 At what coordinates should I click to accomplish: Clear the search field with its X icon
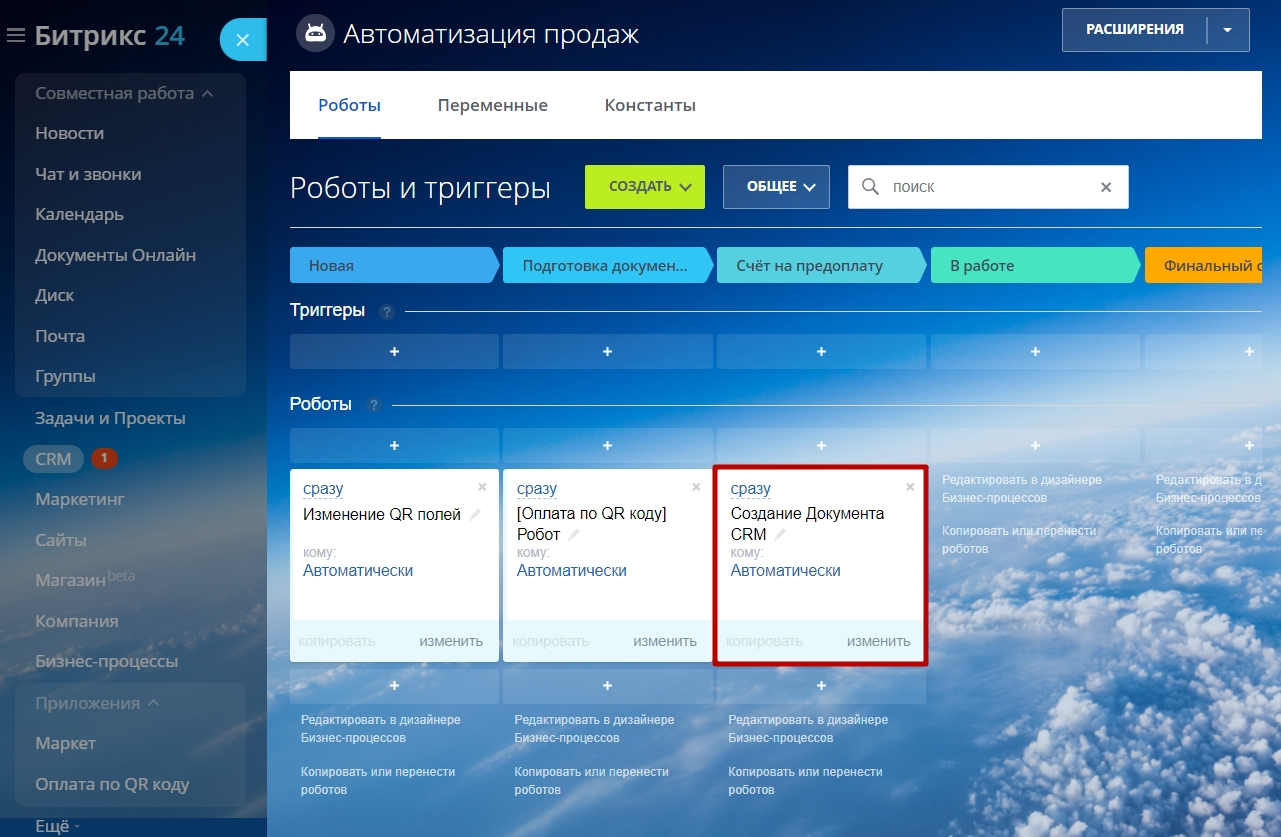pyautogui.click(x=1106, y=187)
